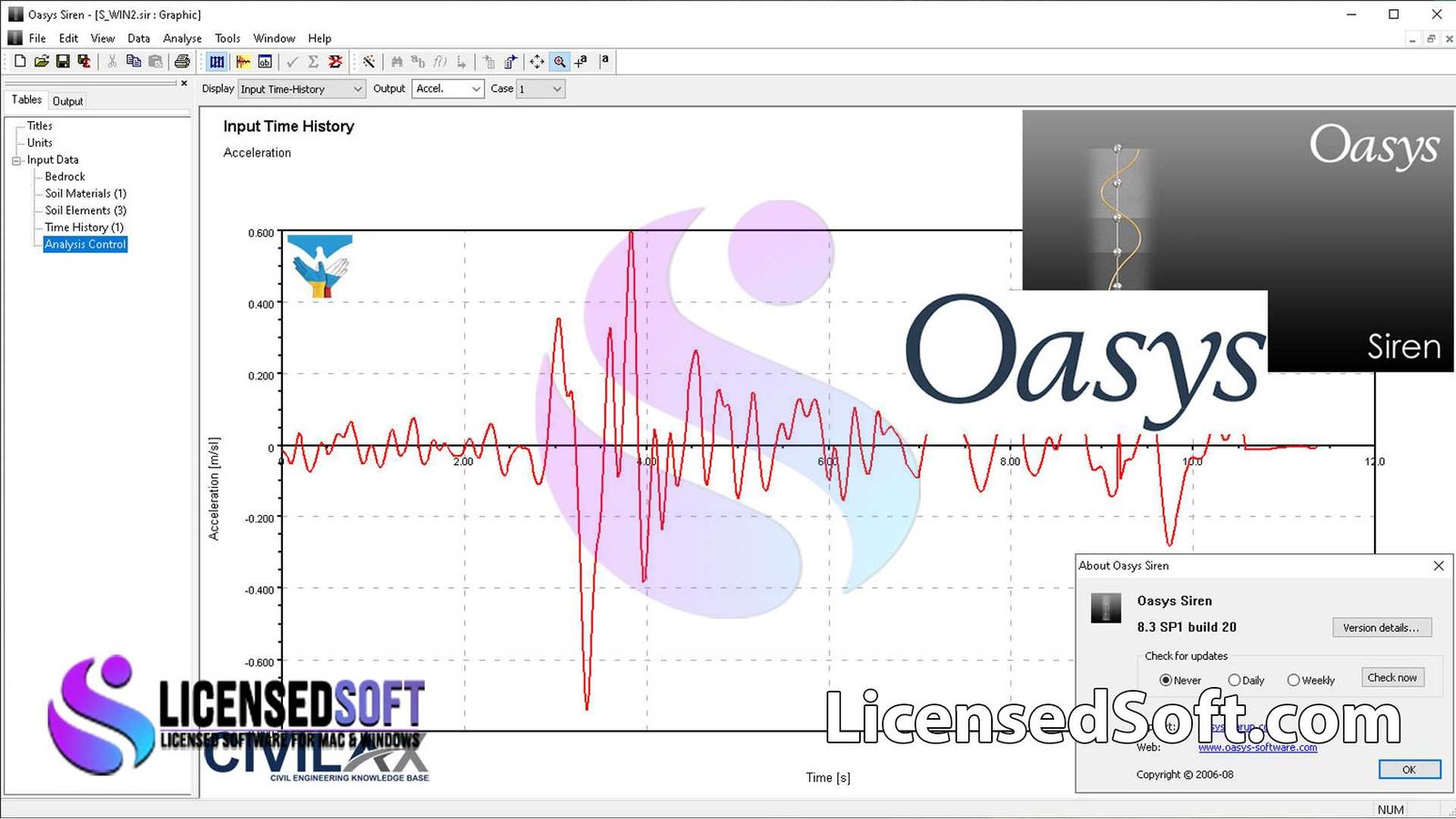The height and width of the screenshot is (819, 1456).
Task: Select Soil Materials (1) tree item
Action: [86, 194]
